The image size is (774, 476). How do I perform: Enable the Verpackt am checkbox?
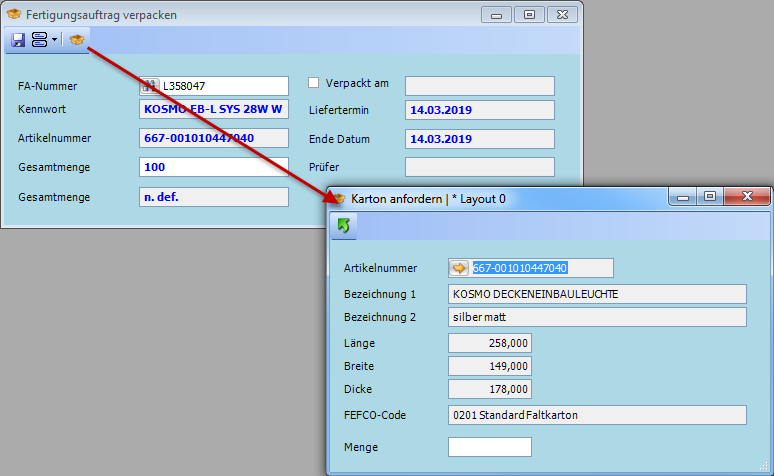pyautogui.click(x=314, y=83)
